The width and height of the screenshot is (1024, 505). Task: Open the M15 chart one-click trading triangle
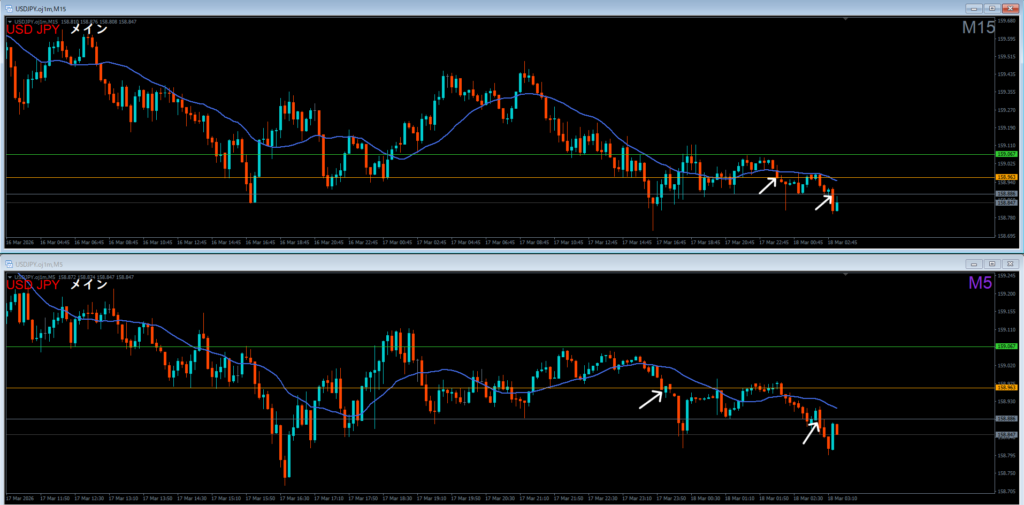[x=8, y=22]
